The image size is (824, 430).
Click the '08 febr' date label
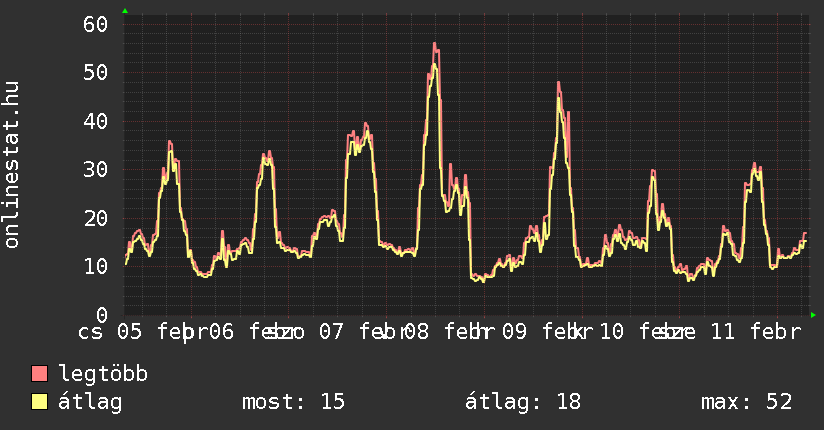point(446,331)
